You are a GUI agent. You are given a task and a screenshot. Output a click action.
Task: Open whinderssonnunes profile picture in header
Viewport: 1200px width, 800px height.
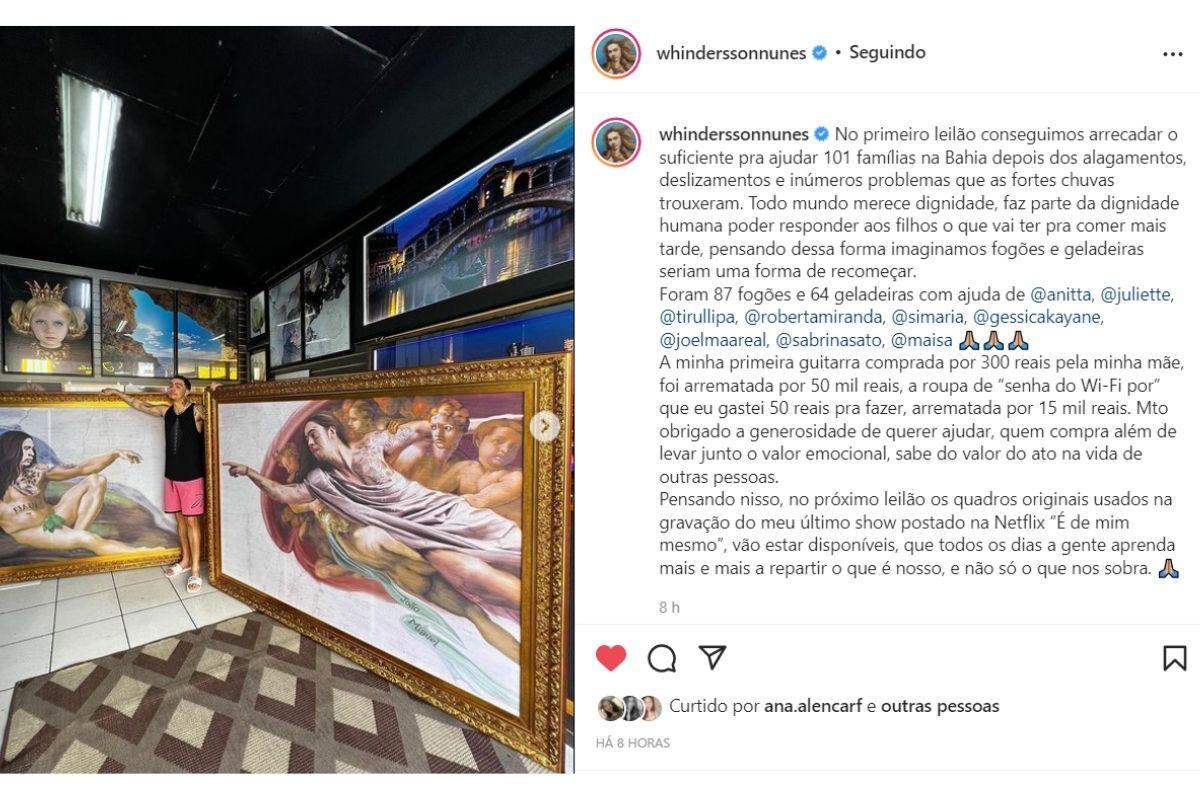[616, 54]
